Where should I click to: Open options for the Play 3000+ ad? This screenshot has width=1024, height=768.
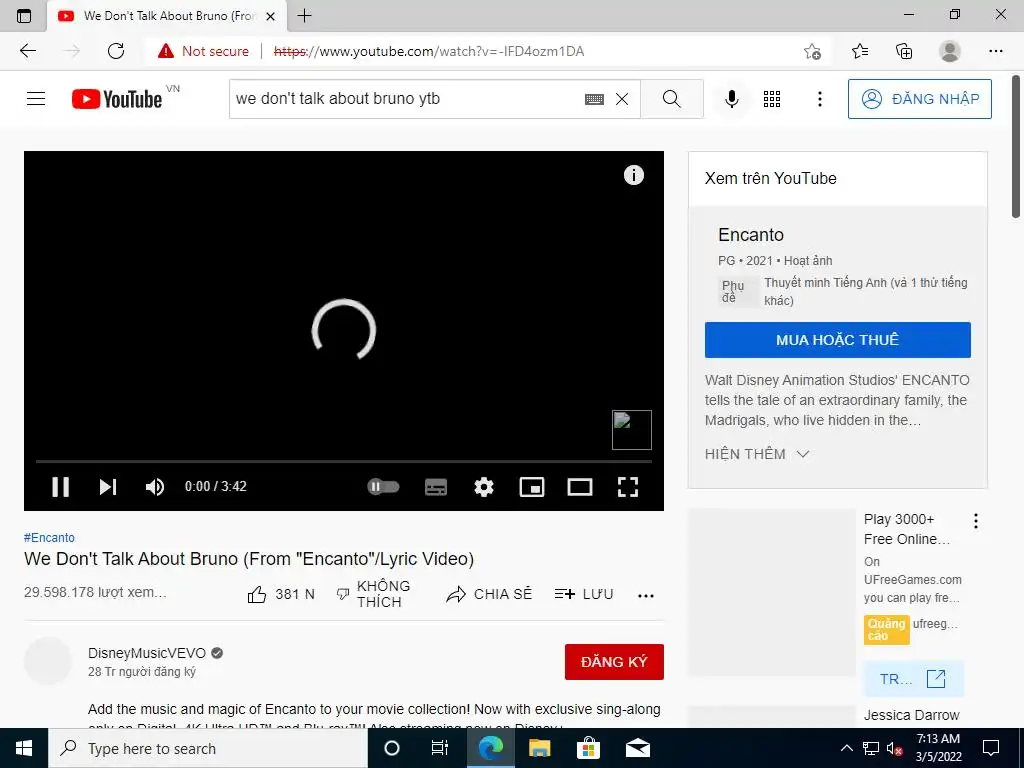coord(976,520)
